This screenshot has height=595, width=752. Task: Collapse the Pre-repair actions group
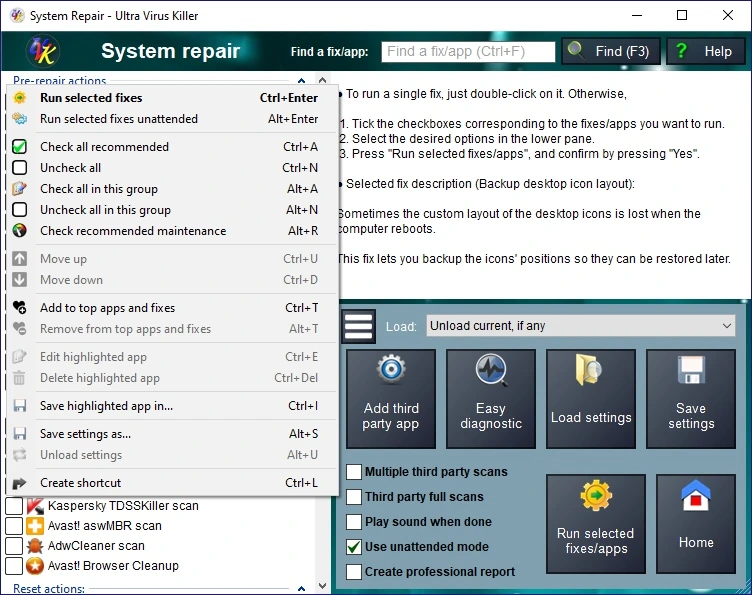(301, 81)
